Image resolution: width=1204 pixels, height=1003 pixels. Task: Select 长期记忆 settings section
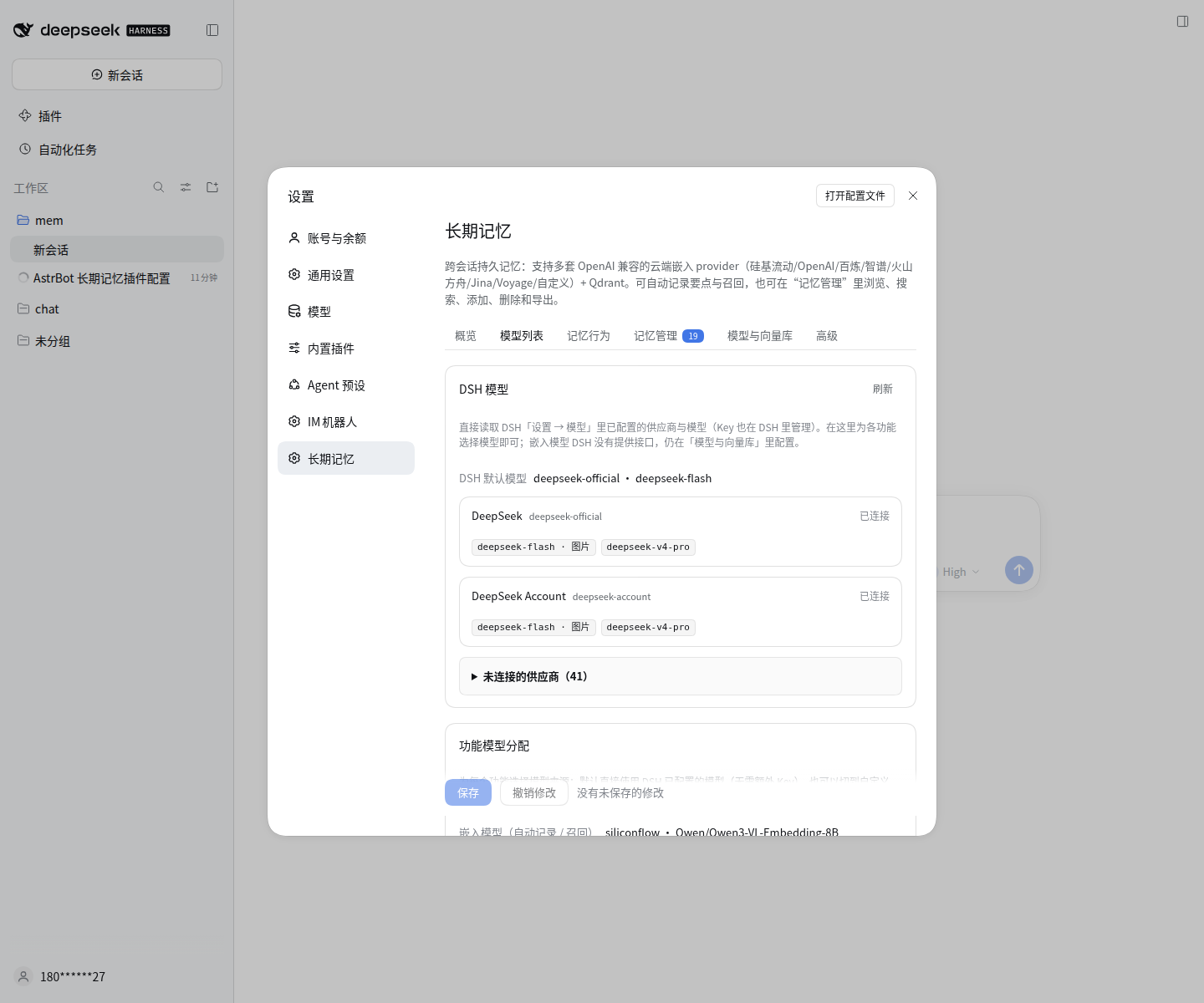pos(346,459)
